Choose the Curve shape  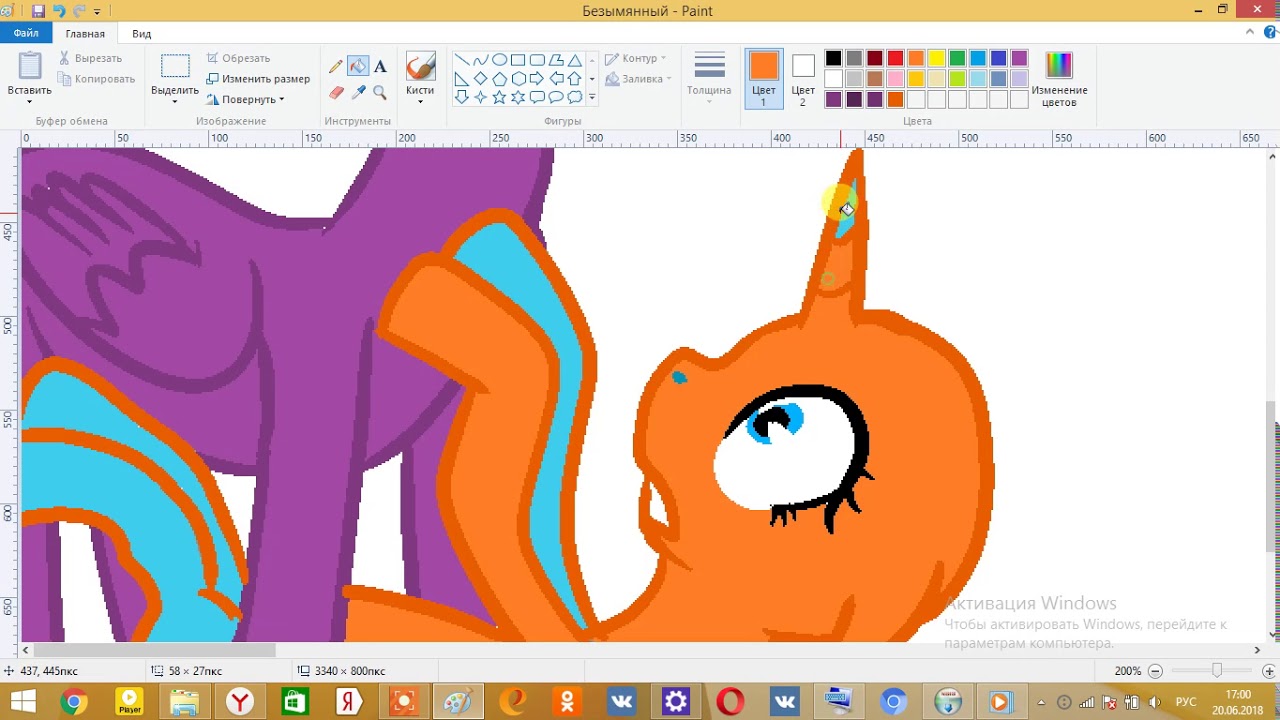click(481, 60)
